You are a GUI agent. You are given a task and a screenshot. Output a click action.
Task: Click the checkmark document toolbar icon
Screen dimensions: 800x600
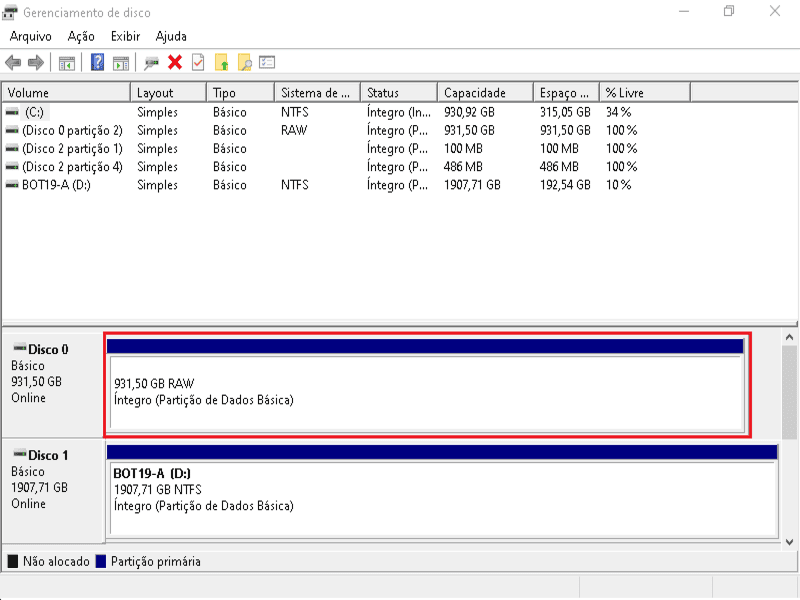point(198,61)
